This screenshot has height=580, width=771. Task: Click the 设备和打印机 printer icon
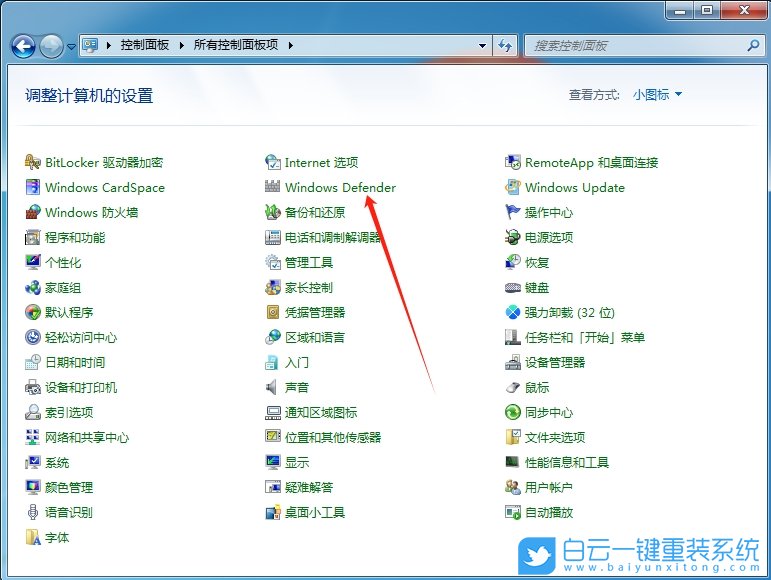(32, 387)
